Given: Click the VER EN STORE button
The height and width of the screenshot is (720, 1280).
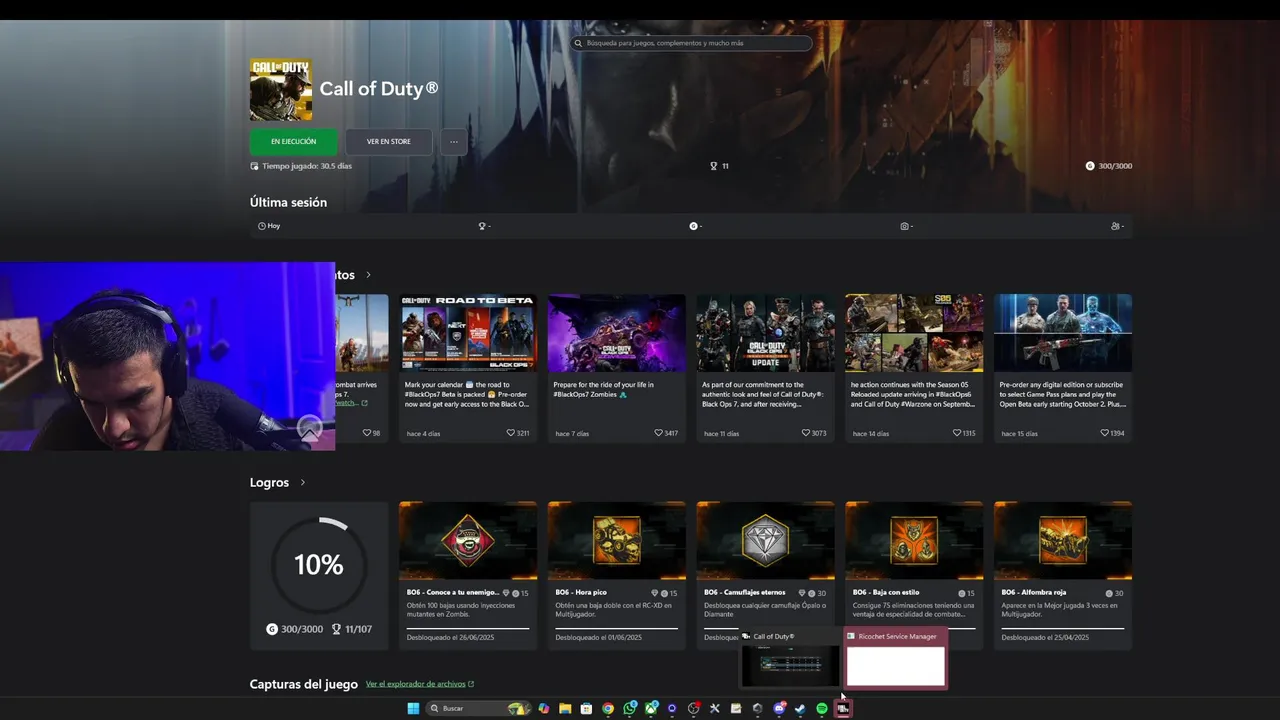Looking at the screenshot, I should click(389, 142).
